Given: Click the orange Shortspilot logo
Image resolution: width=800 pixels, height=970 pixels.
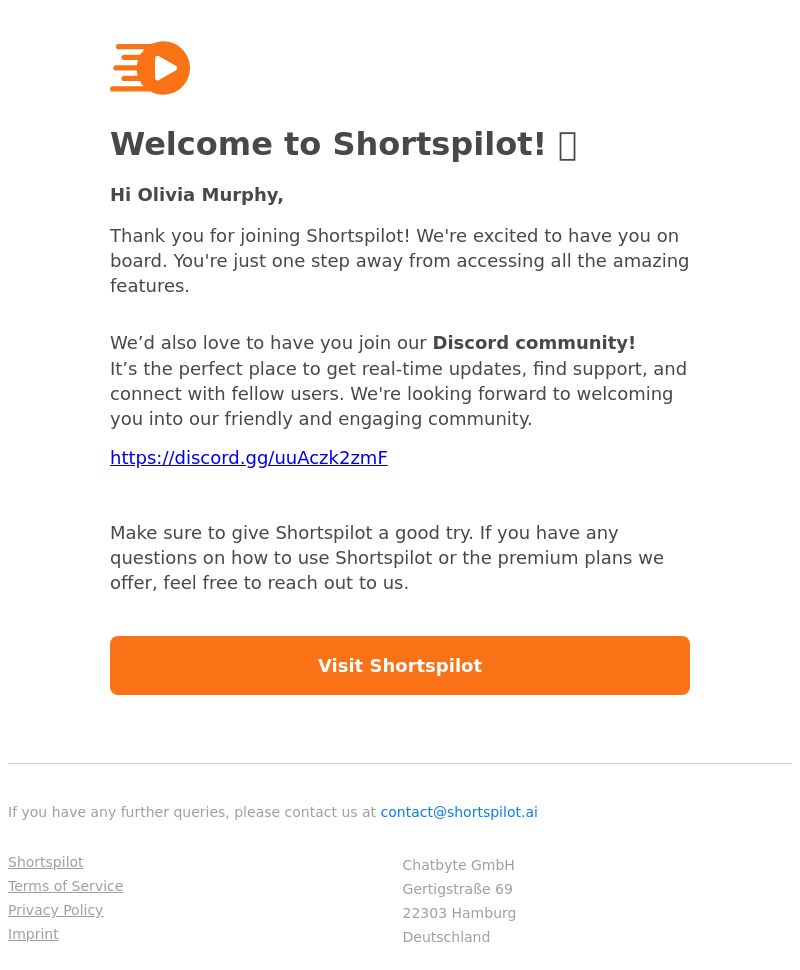Looking at the screenshot, I should (x=150, y=68).
